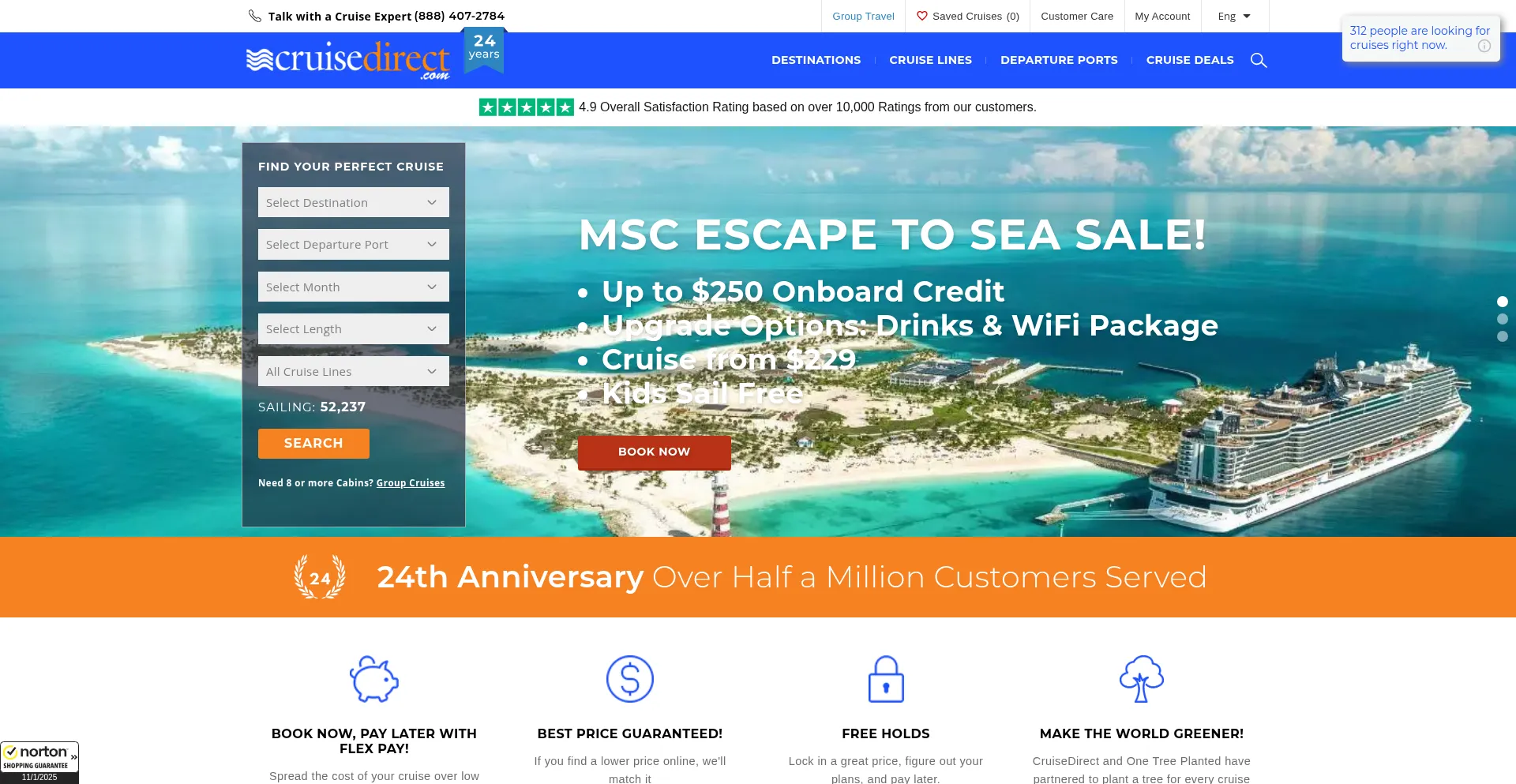
Task: Switch to the third carousel slide dot
Action: pos(1503,336)
